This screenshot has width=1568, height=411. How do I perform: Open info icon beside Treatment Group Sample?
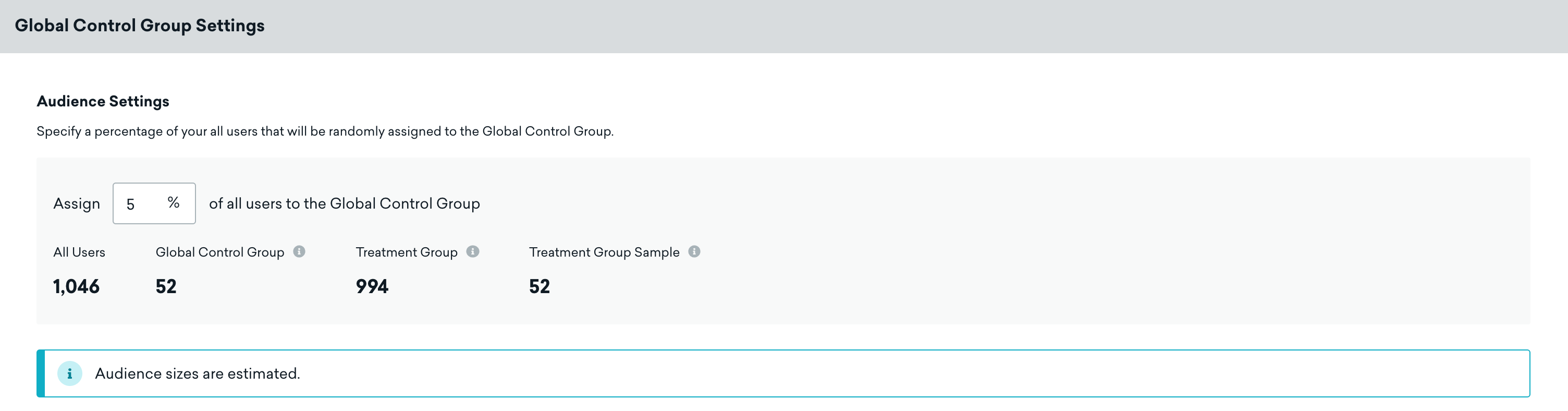click(x=694, y=251)
